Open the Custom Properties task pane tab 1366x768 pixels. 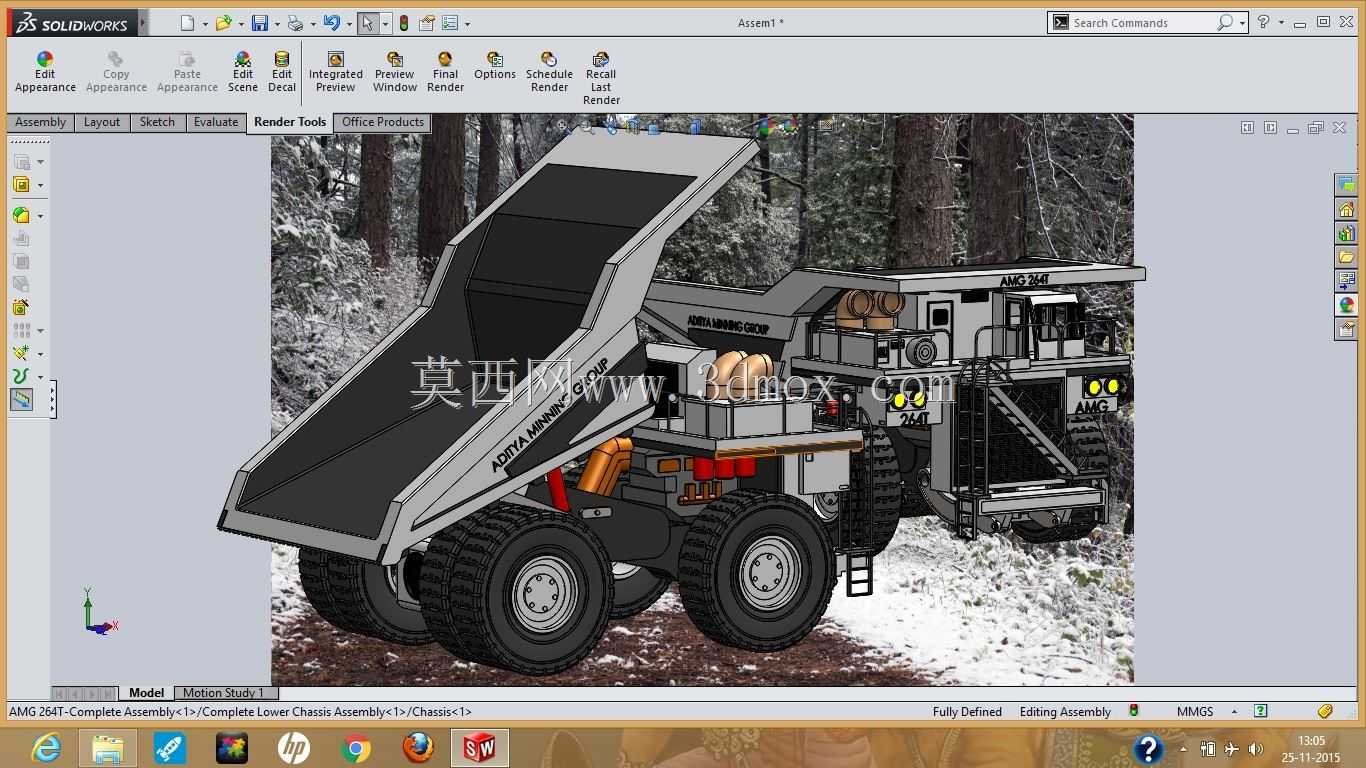click(1346, 329)
